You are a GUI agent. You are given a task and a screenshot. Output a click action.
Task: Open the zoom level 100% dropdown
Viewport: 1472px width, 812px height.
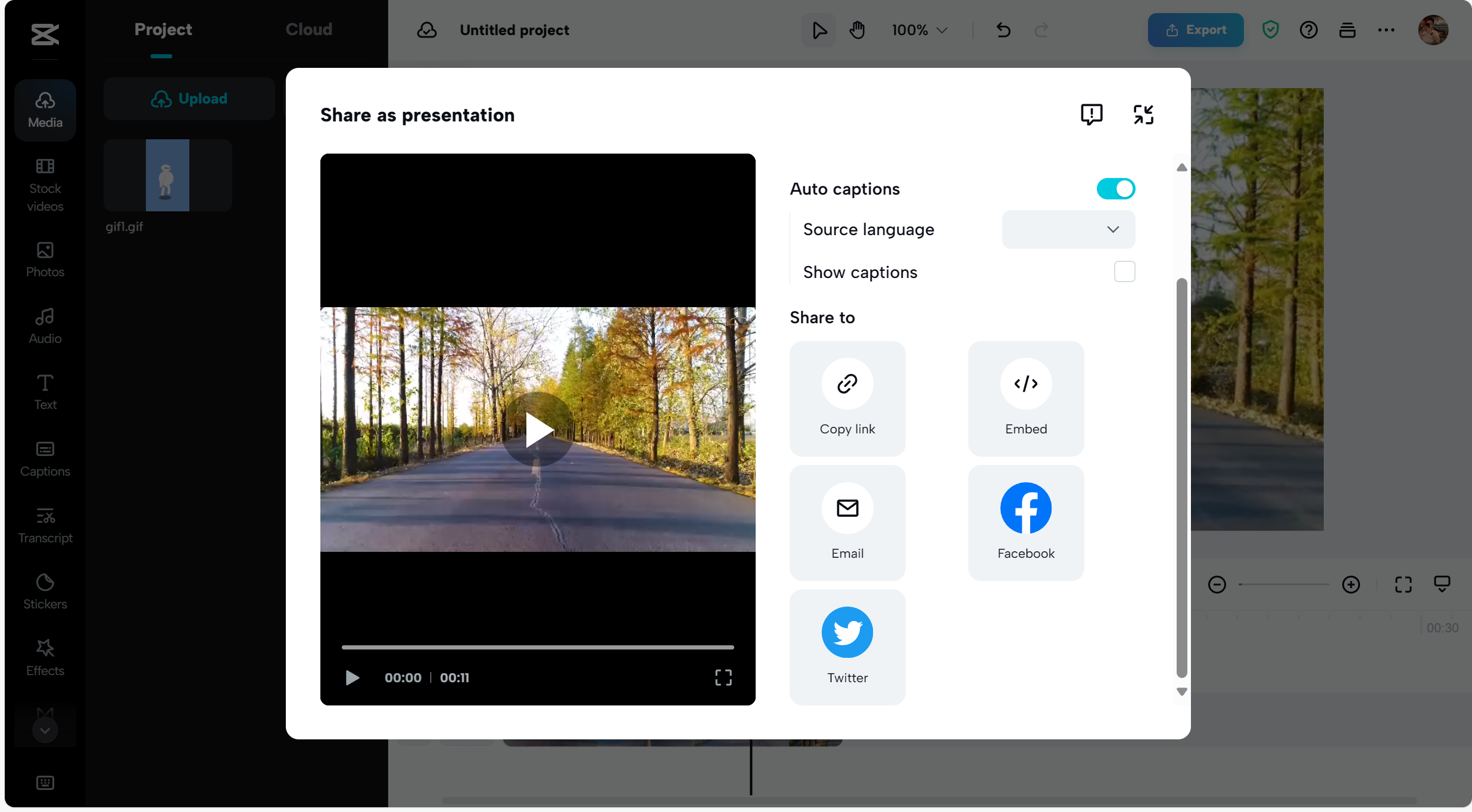tap(918, 29)
